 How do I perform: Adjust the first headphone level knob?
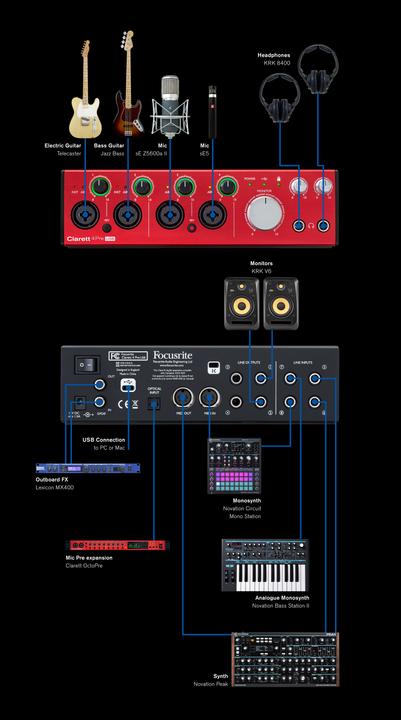click(x=299, y=186)
